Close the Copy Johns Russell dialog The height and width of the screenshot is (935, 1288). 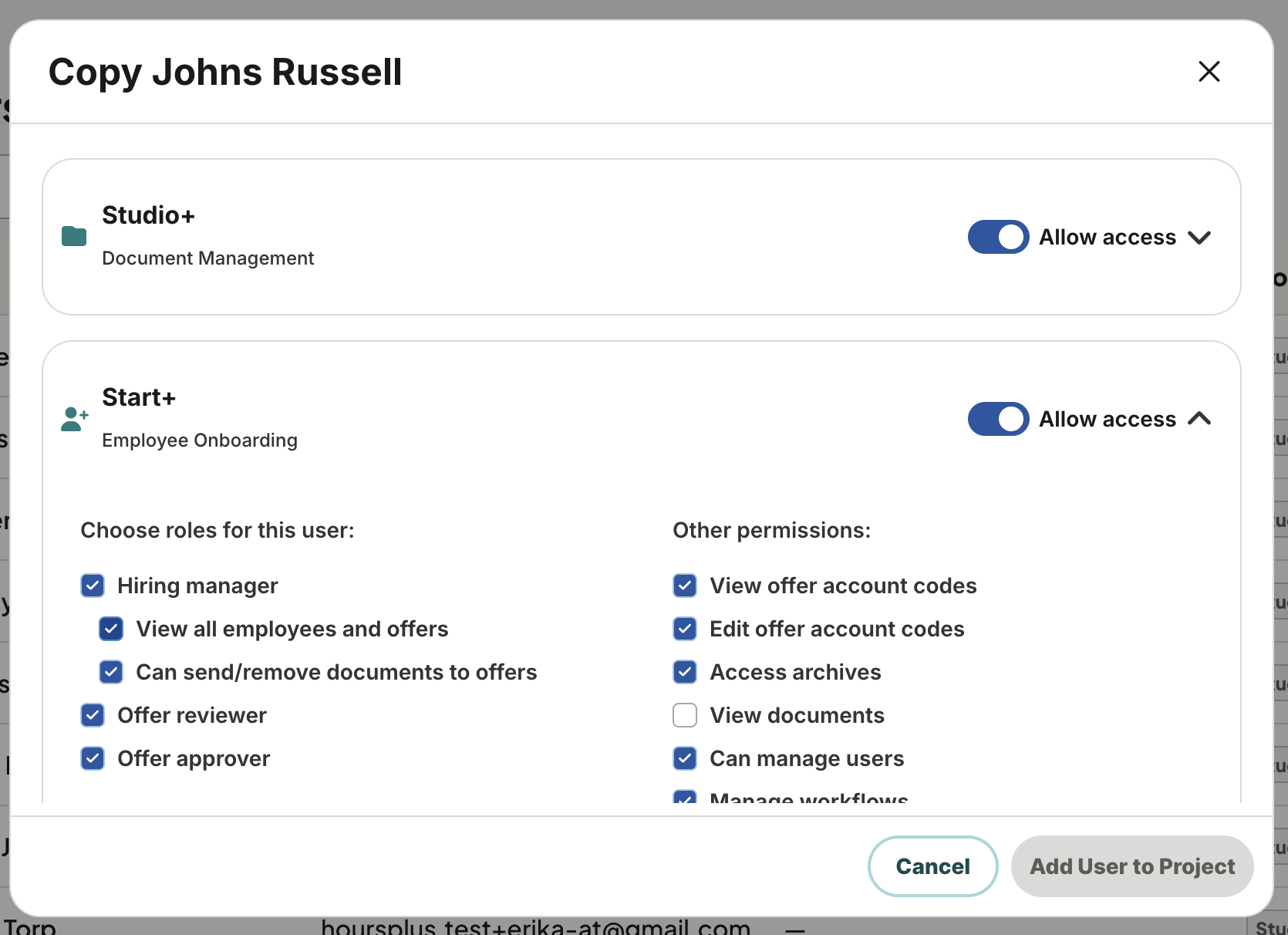1209,72
